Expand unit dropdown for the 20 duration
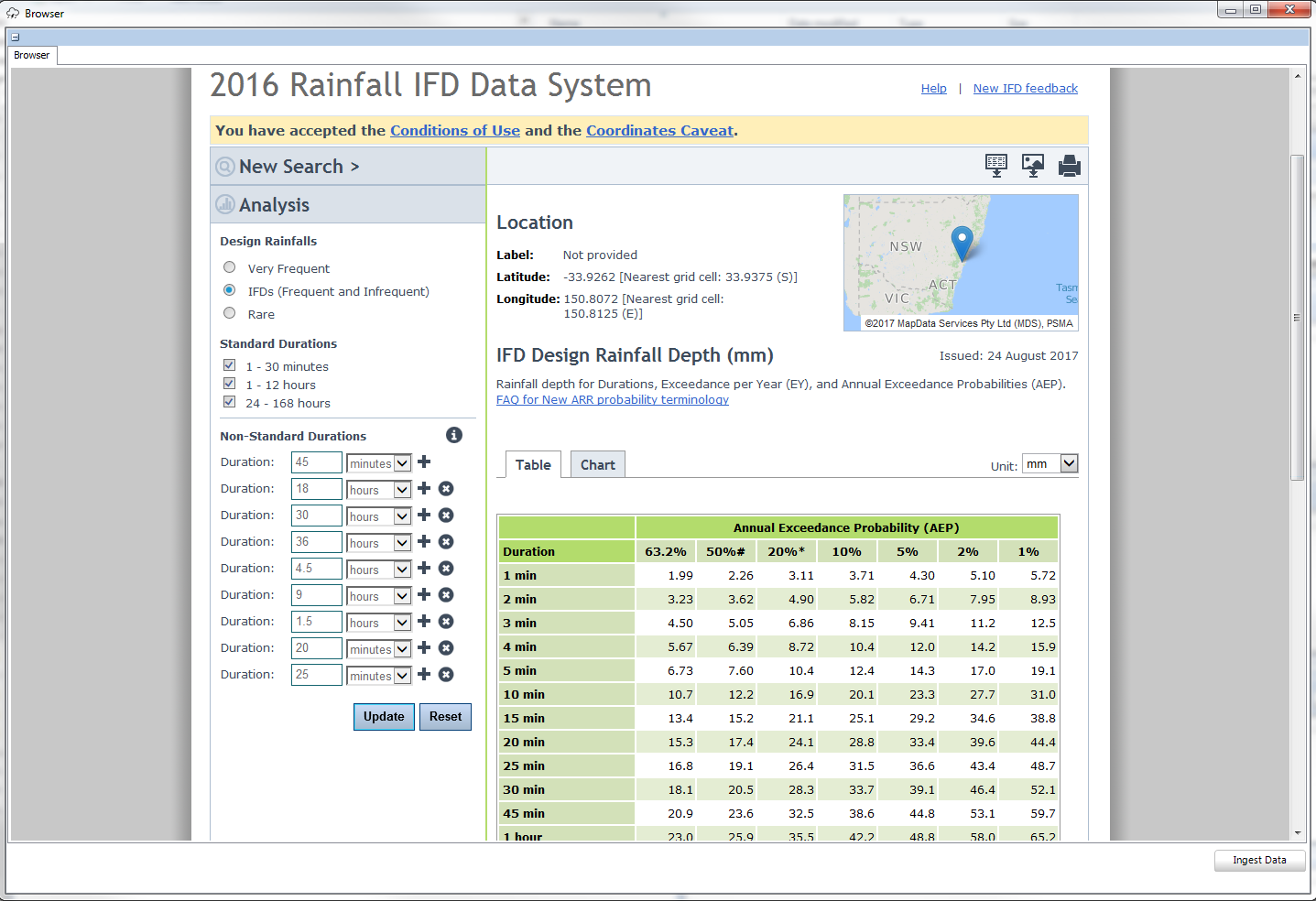The width and height of the screenshot is (1316, 901). tap(402, 649)
